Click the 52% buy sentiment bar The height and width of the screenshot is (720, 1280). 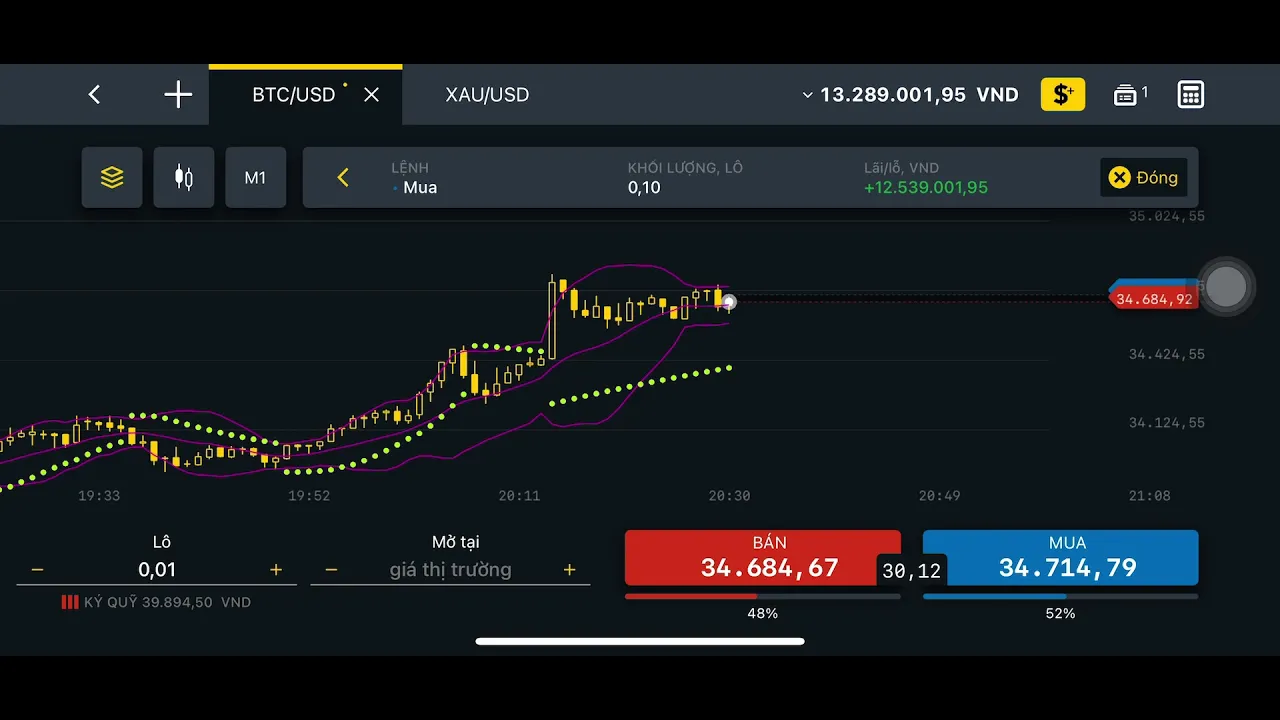tap(1060, 597)
